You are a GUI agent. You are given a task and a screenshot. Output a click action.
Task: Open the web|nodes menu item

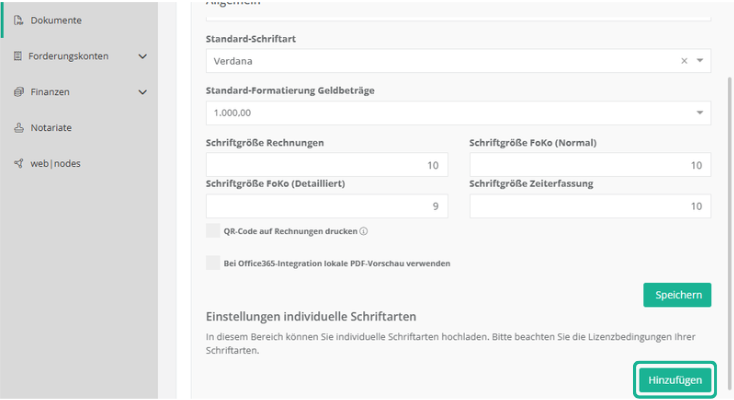pos(55,163)
